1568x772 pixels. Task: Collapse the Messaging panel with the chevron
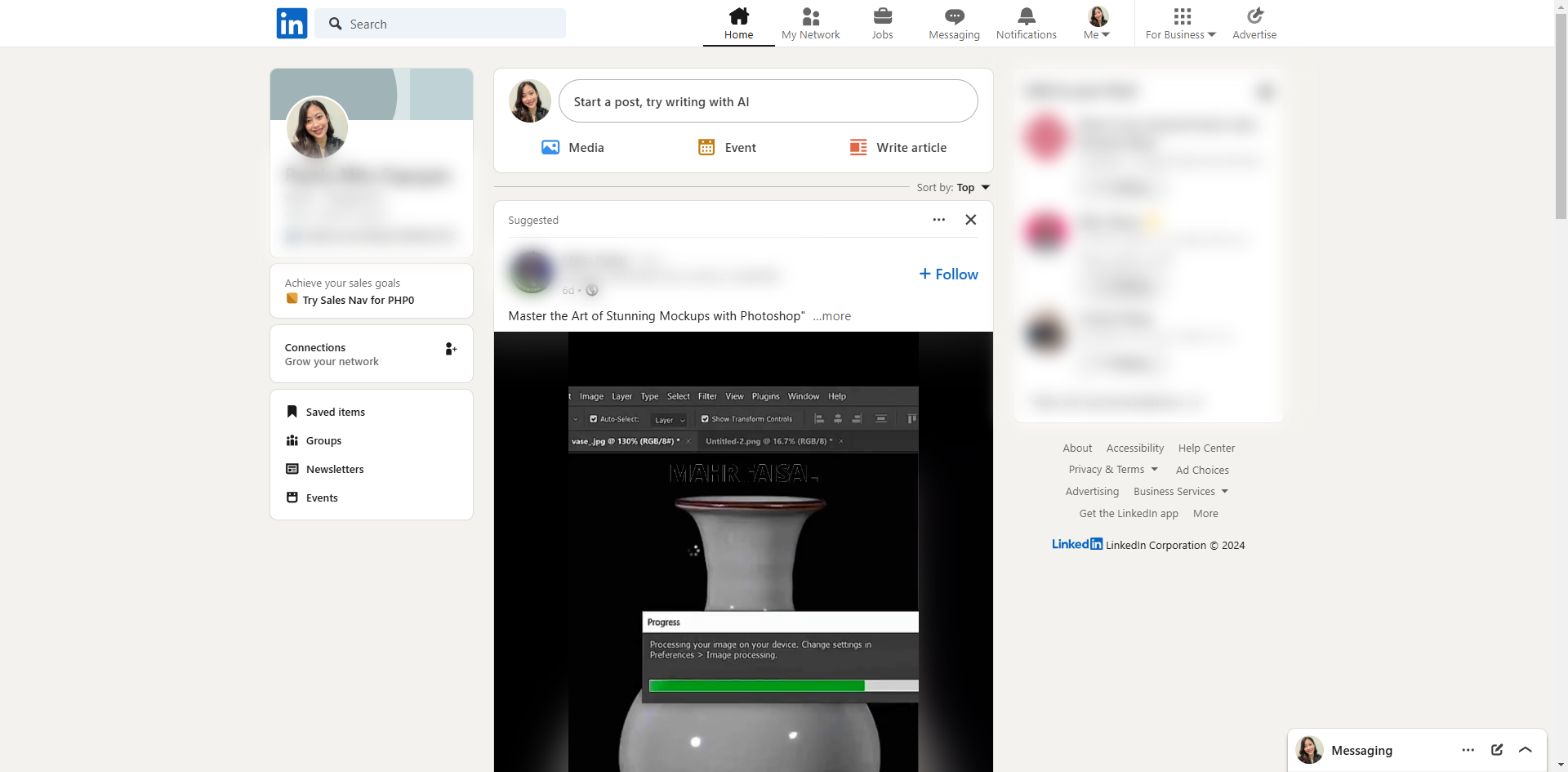(x=1525, y=750)
